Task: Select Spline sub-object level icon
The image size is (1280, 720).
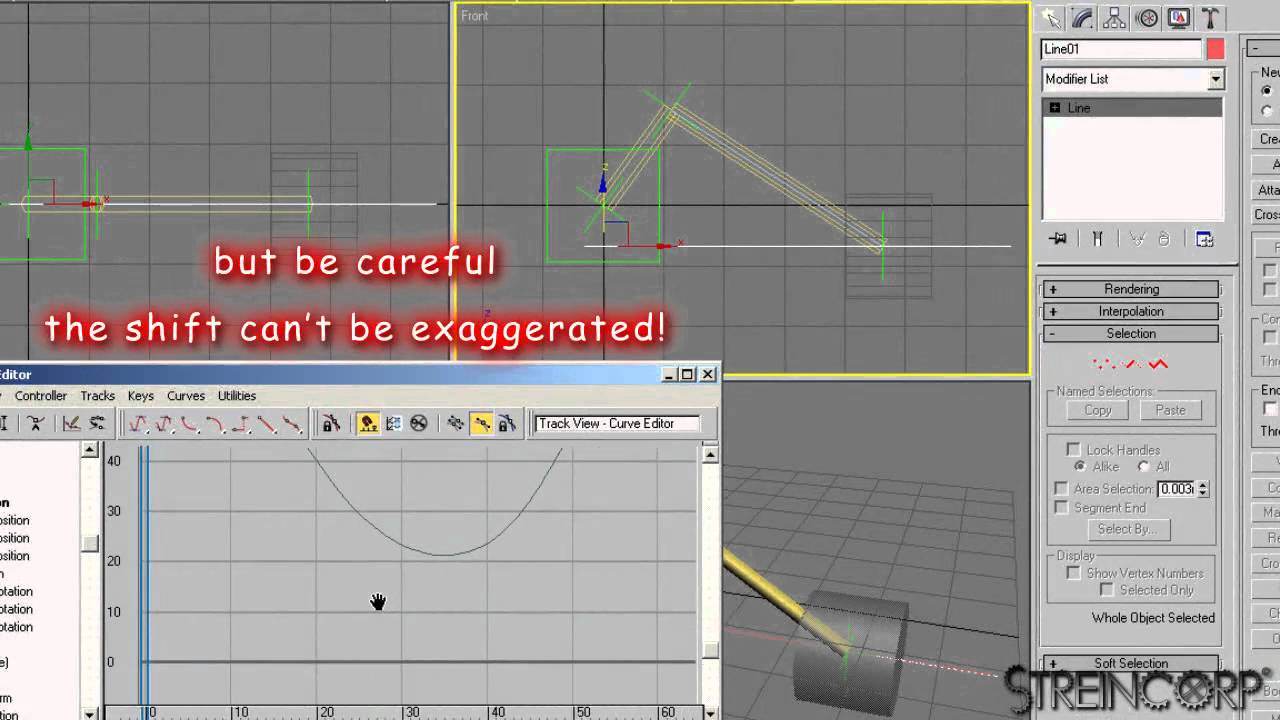Action: coord(1158,364)
